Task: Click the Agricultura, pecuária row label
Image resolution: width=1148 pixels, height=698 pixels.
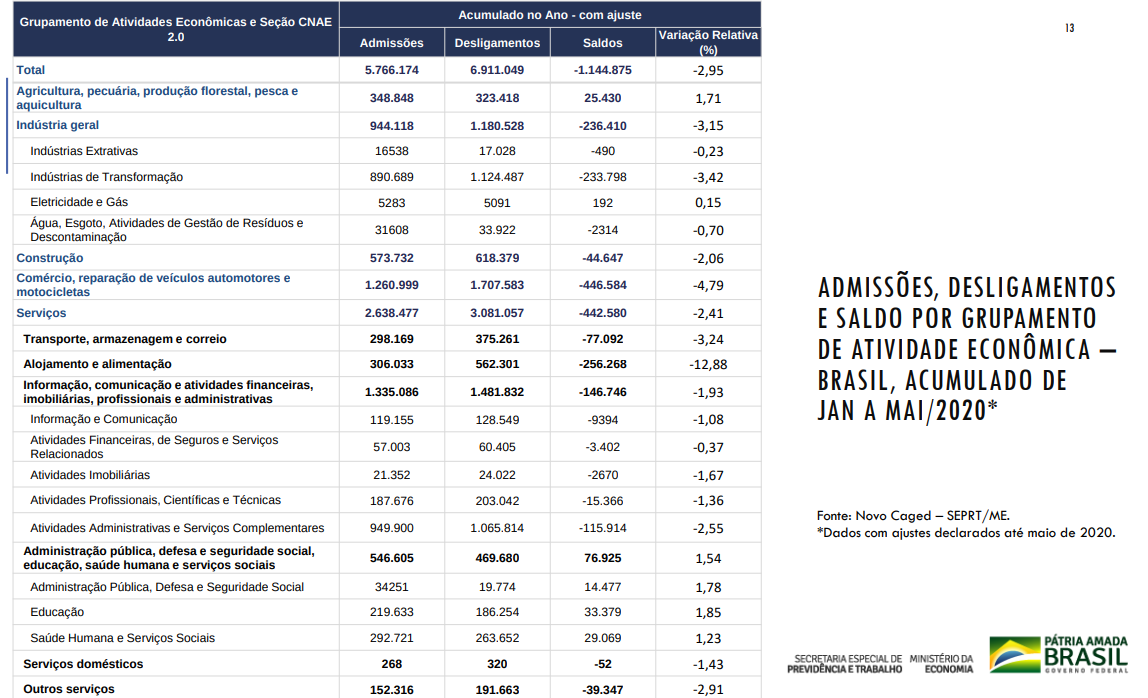Action: (157, 98)
